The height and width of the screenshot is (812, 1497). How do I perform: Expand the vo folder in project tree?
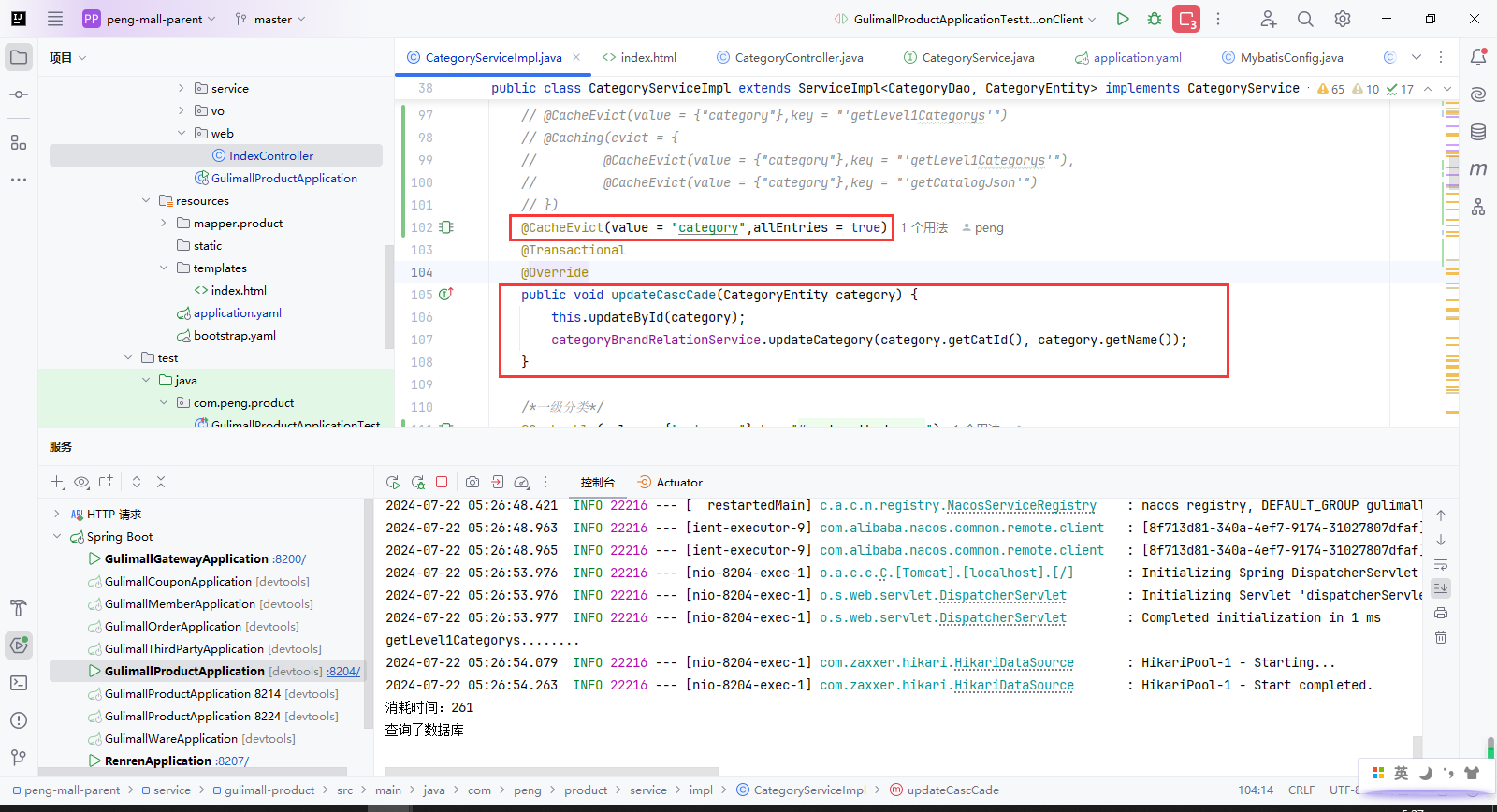pyautogui.click(x=182, y=110)
